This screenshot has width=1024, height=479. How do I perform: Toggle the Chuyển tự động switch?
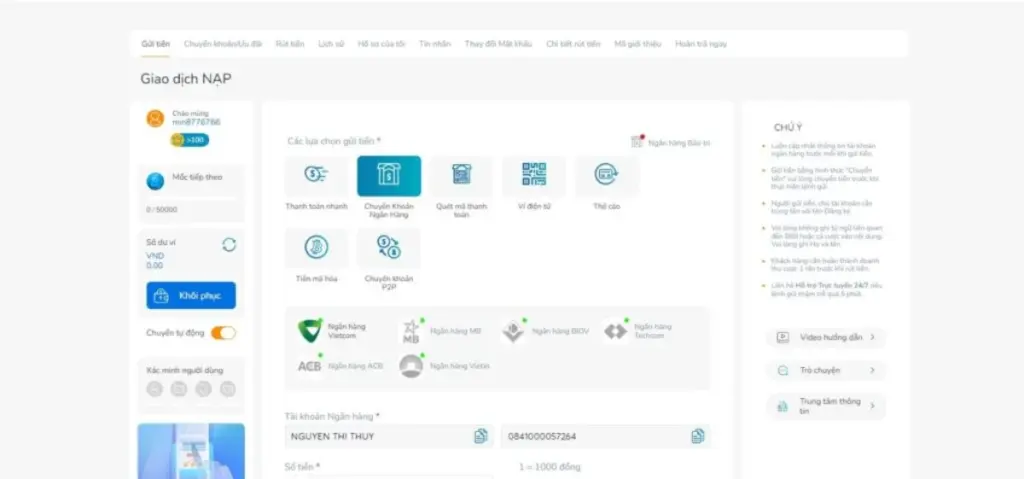point(223,333)
